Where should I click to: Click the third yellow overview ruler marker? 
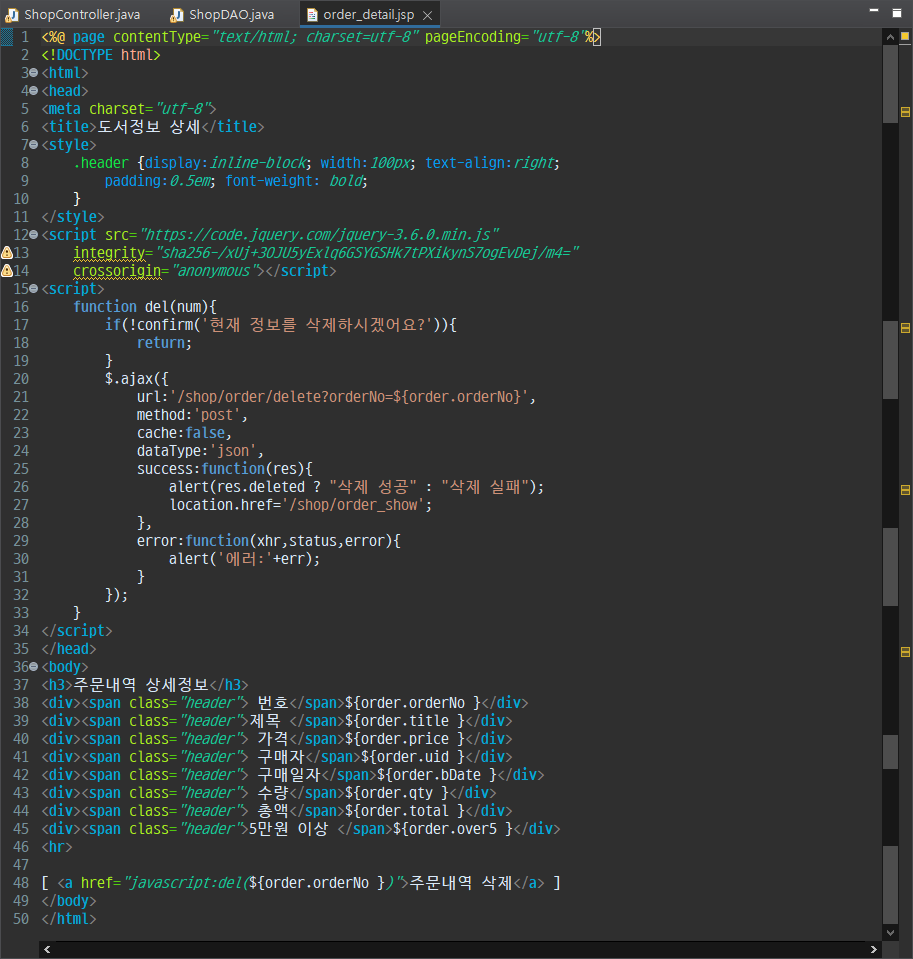point(906,490)
